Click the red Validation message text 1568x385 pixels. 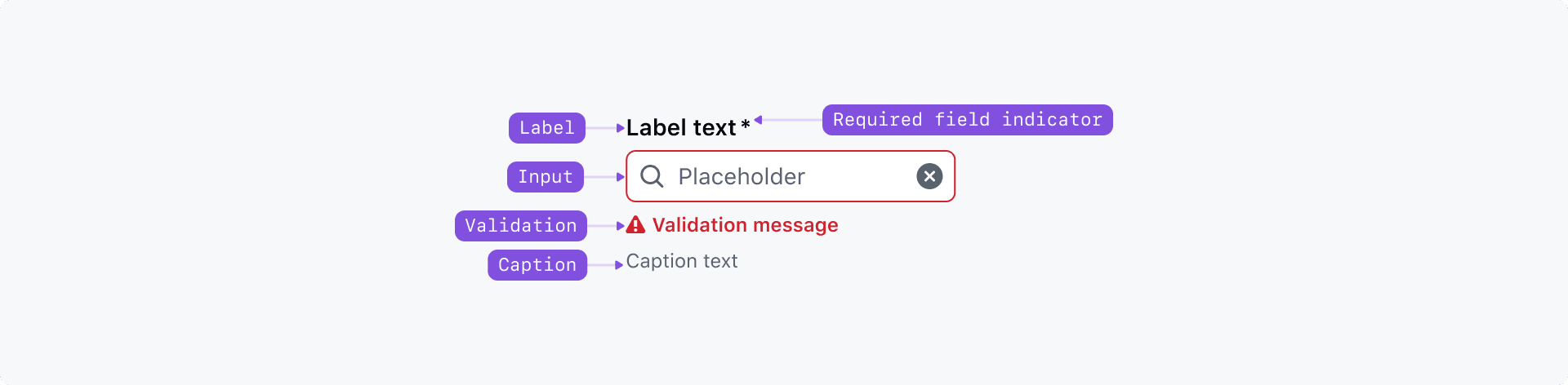click(x=745, y=225)
